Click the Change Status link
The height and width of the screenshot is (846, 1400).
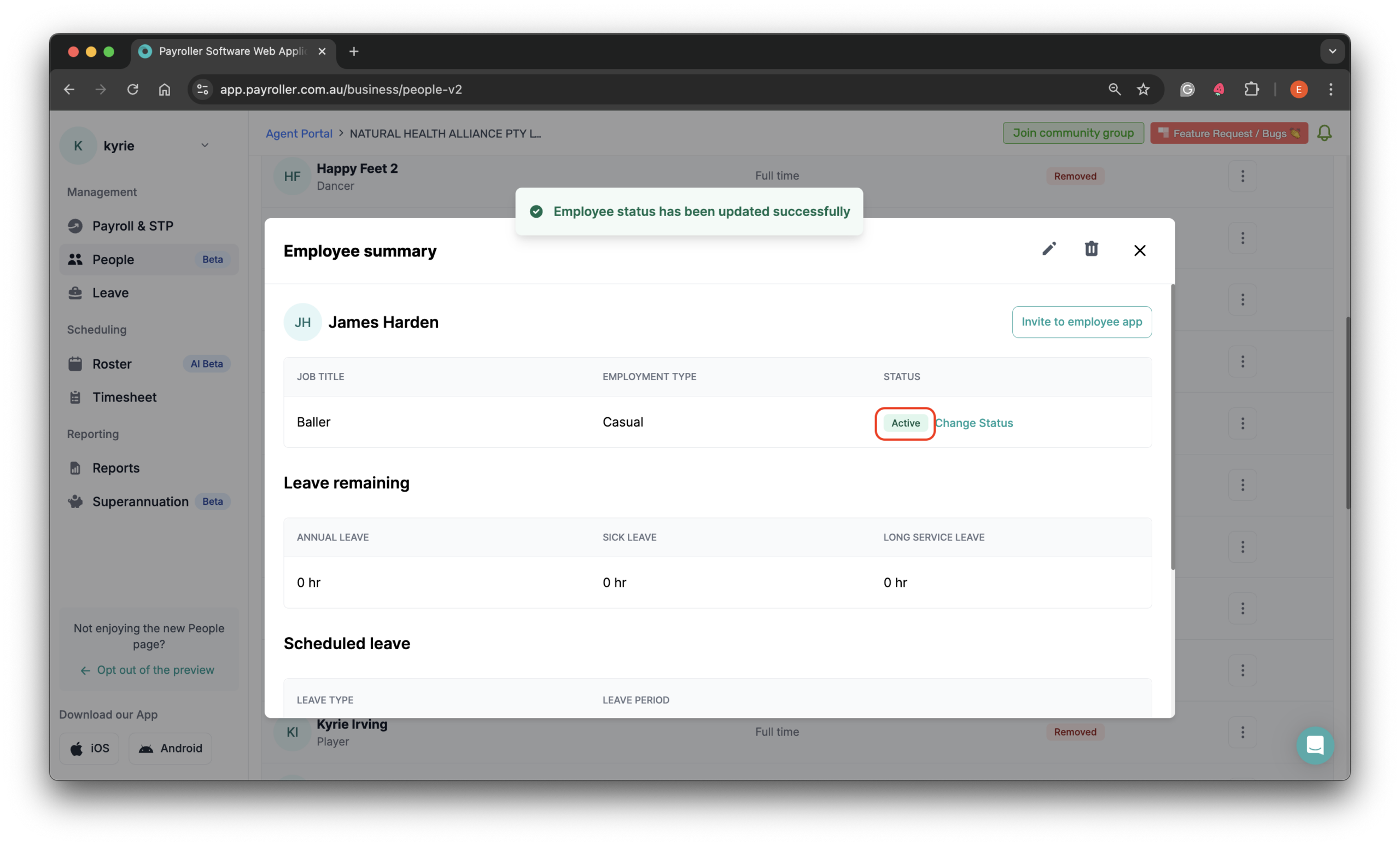coord(974,423)
